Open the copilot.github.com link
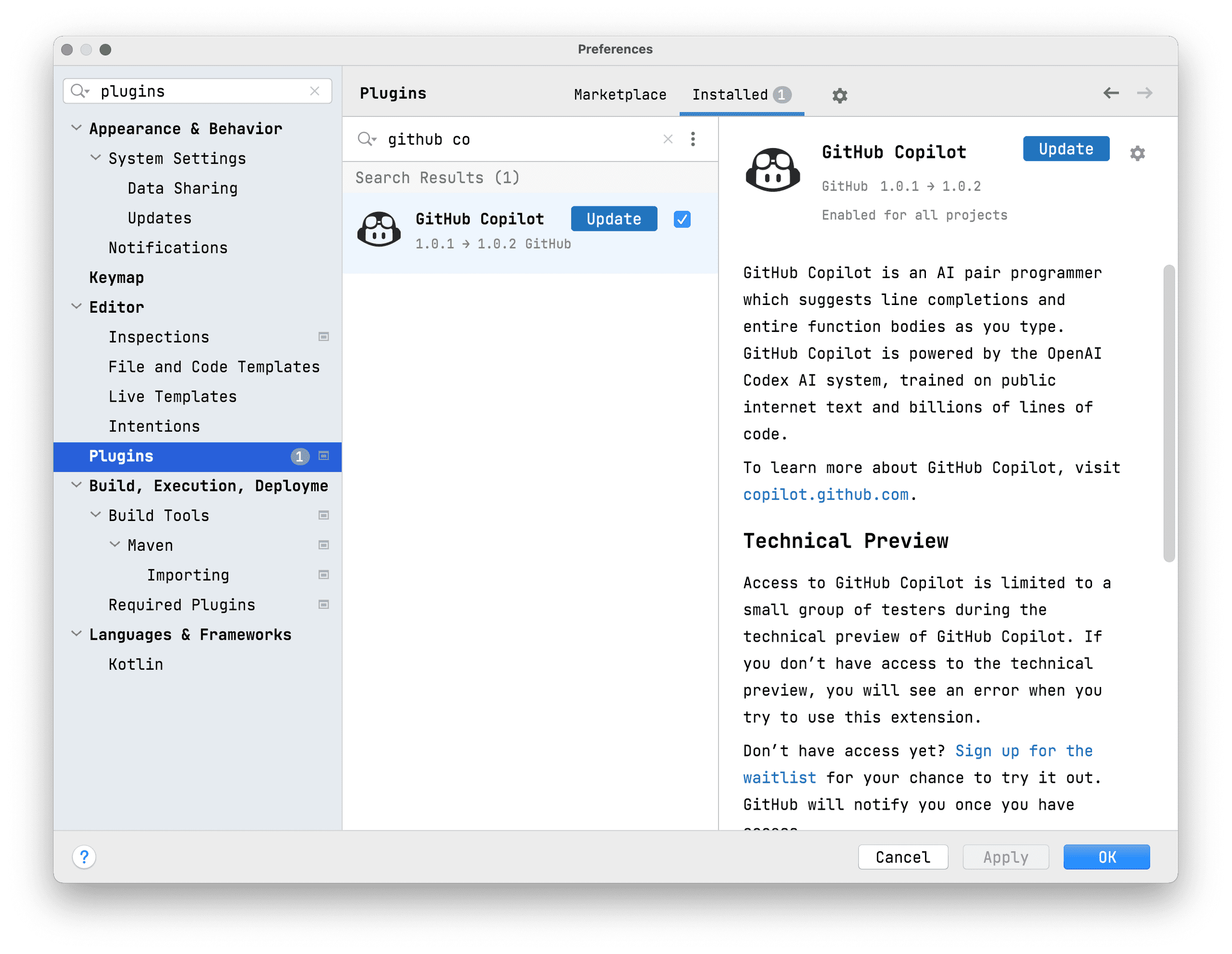 pyautogui.click(x=825, y=495)
